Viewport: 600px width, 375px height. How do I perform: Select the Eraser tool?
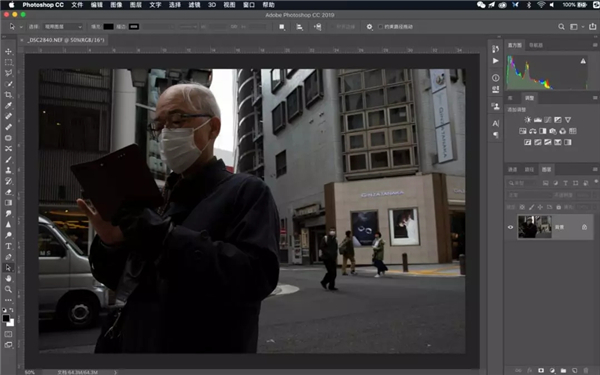[x=8, y=192]
